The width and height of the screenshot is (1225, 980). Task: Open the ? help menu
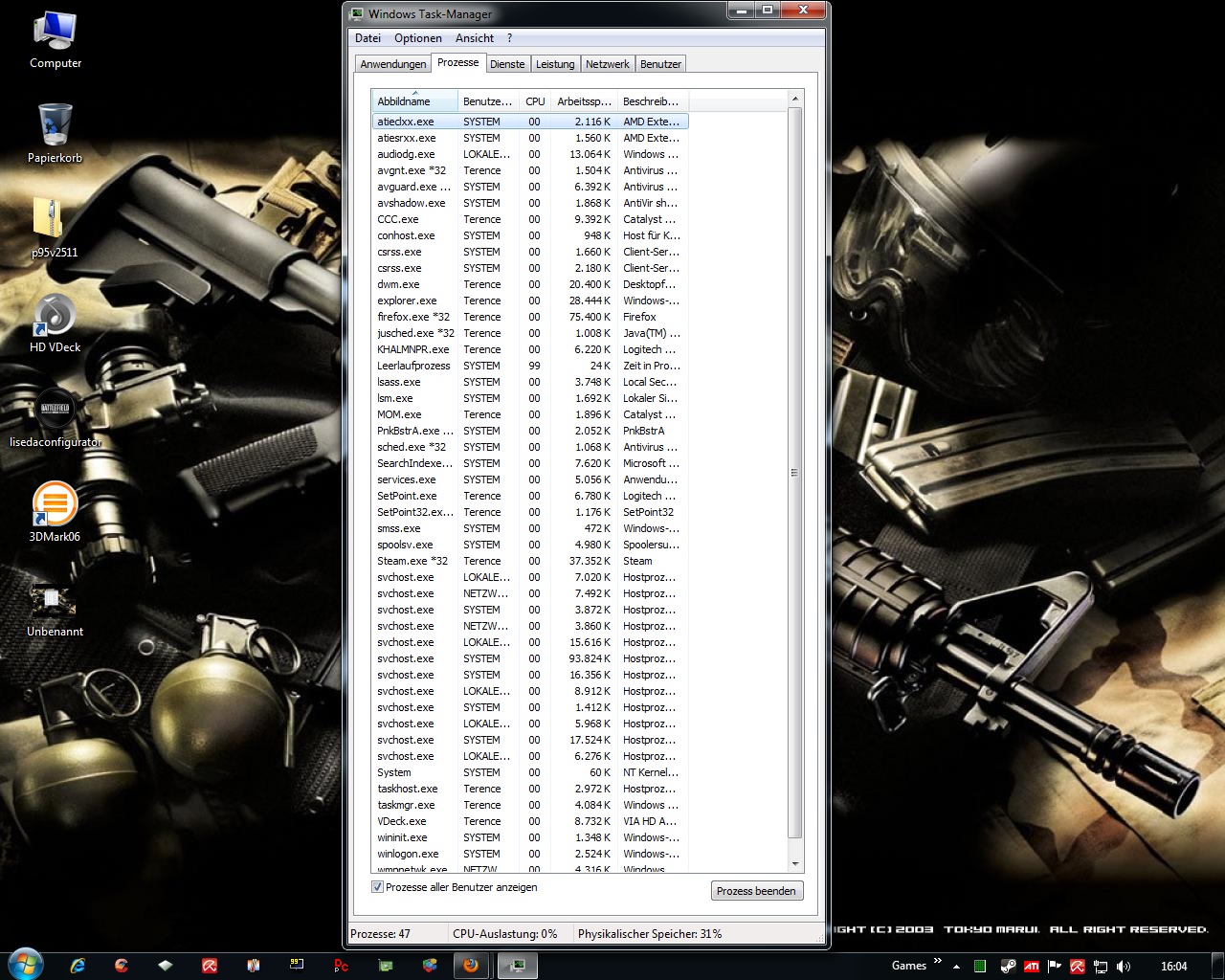pos(510,38)
